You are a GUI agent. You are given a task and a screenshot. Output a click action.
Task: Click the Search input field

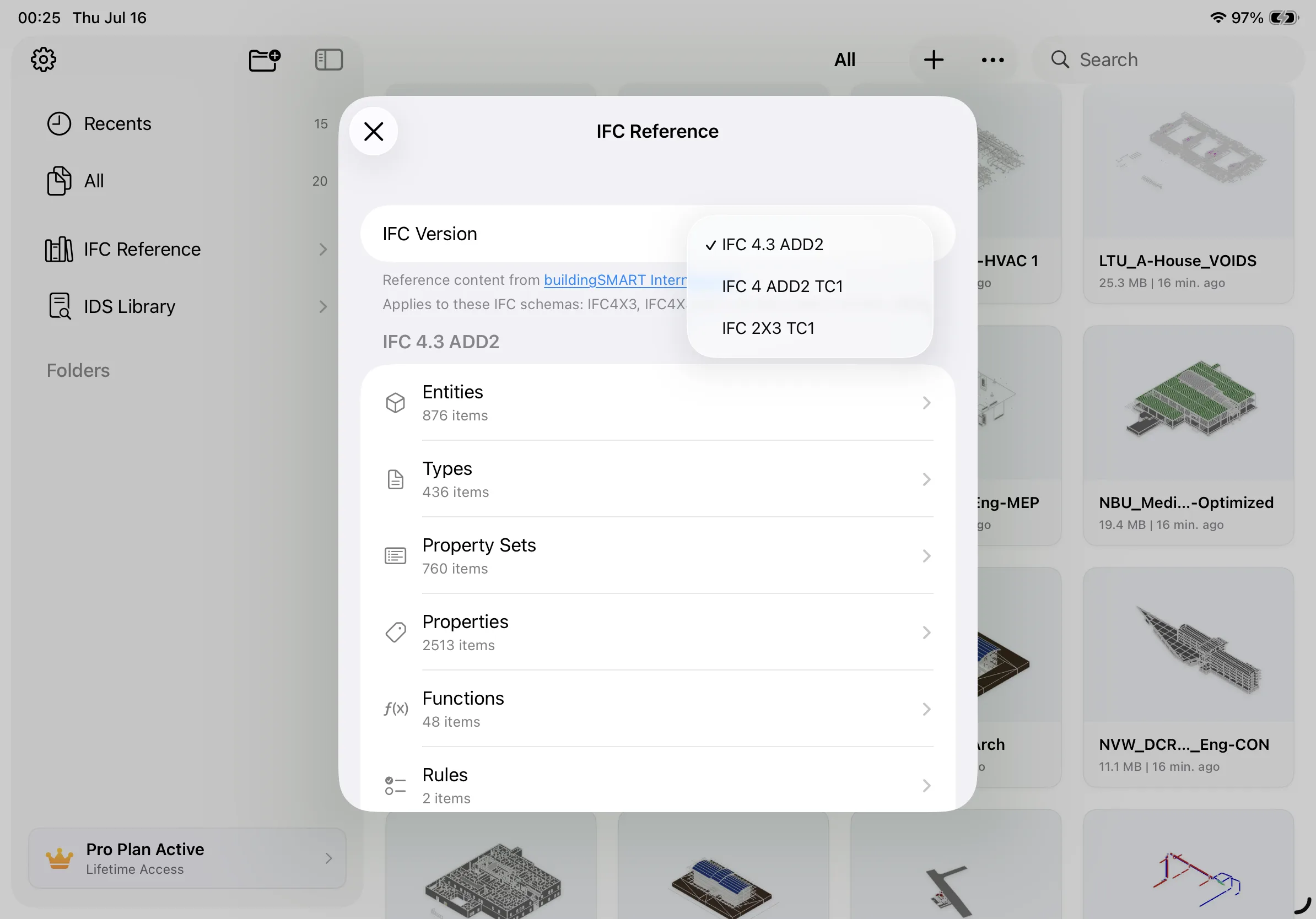tap(1168, 60)
